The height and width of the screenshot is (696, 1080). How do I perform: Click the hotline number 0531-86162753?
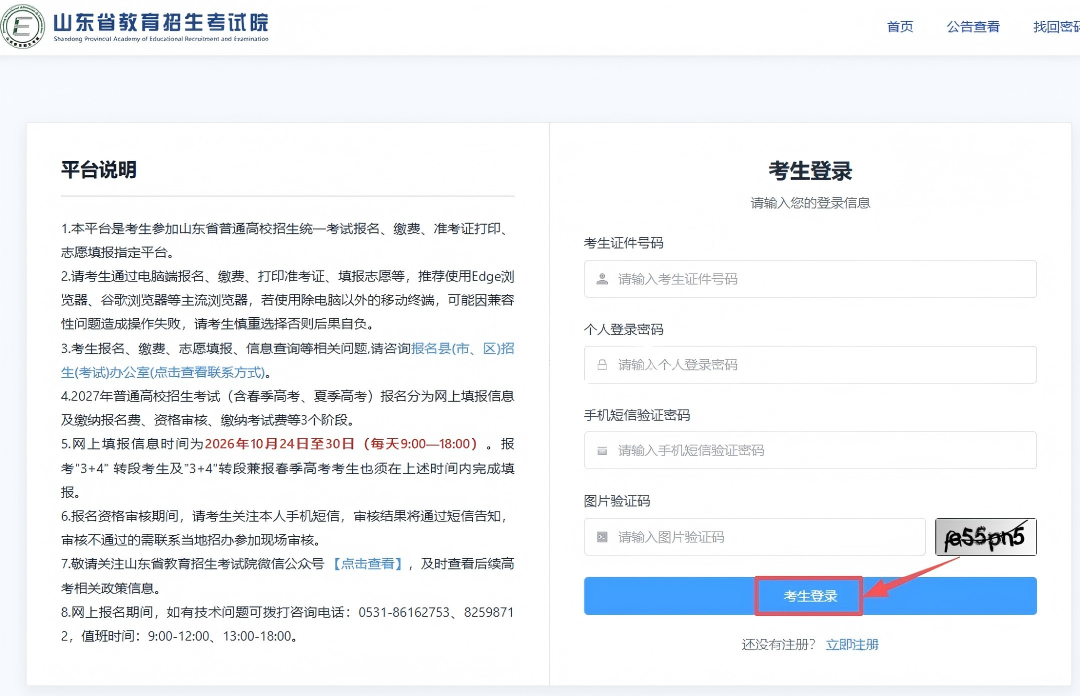tap(404, 612)
